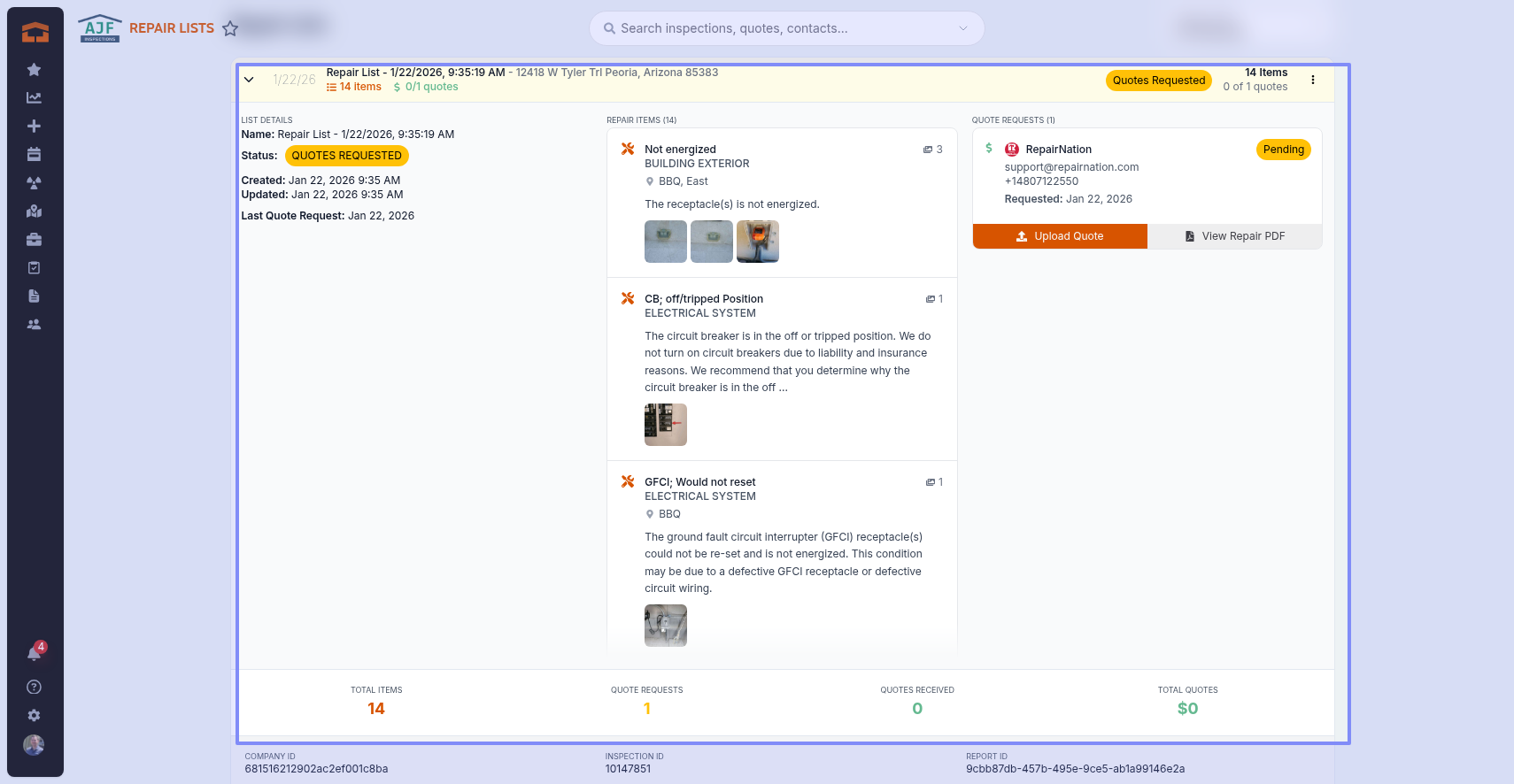Open first photo of Not energized item
Image resolution: width=1514 pixels, height=784 pixels.
(x=666, y=242)
